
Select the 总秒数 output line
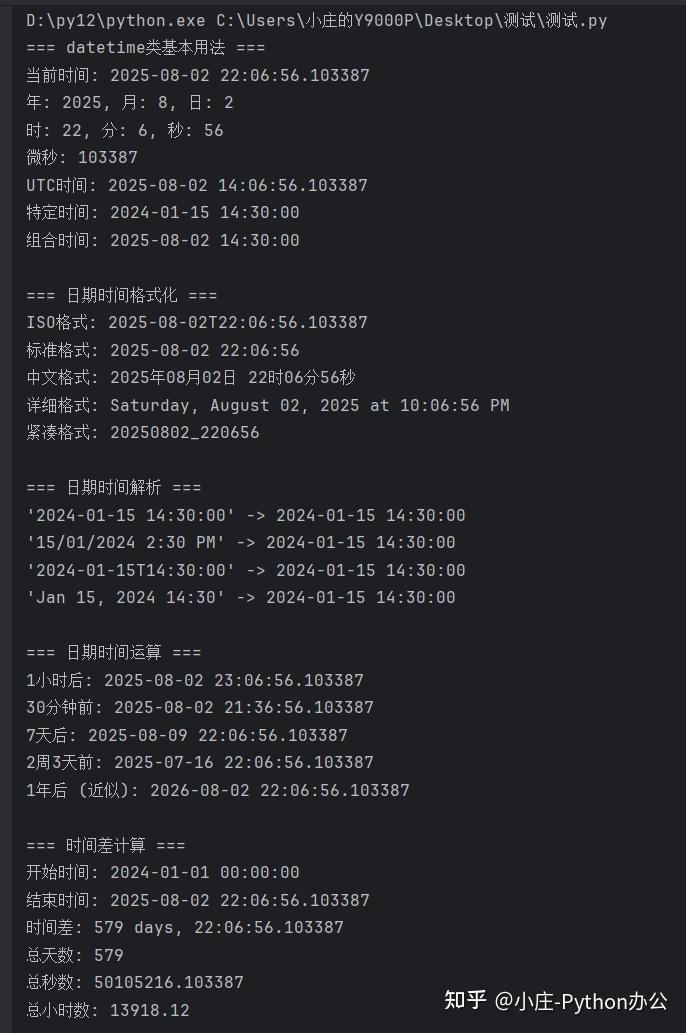(135, 982)
